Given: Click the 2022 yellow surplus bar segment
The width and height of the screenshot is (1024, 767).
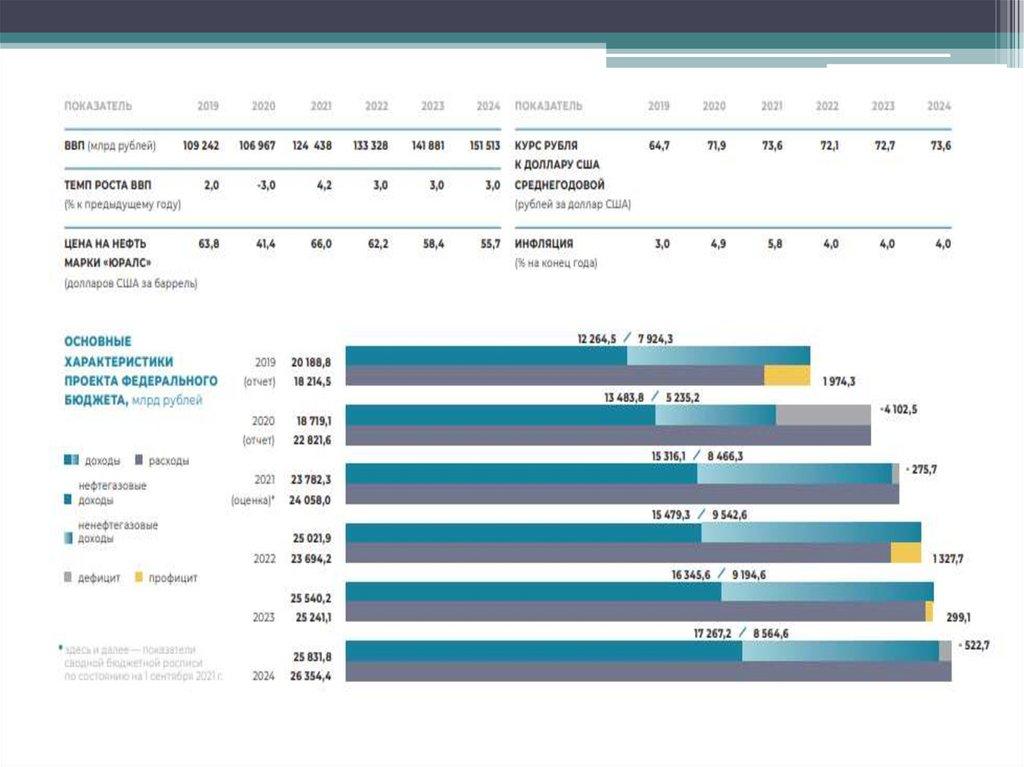Looking at the screenshot, I should (x=905, y=553).
